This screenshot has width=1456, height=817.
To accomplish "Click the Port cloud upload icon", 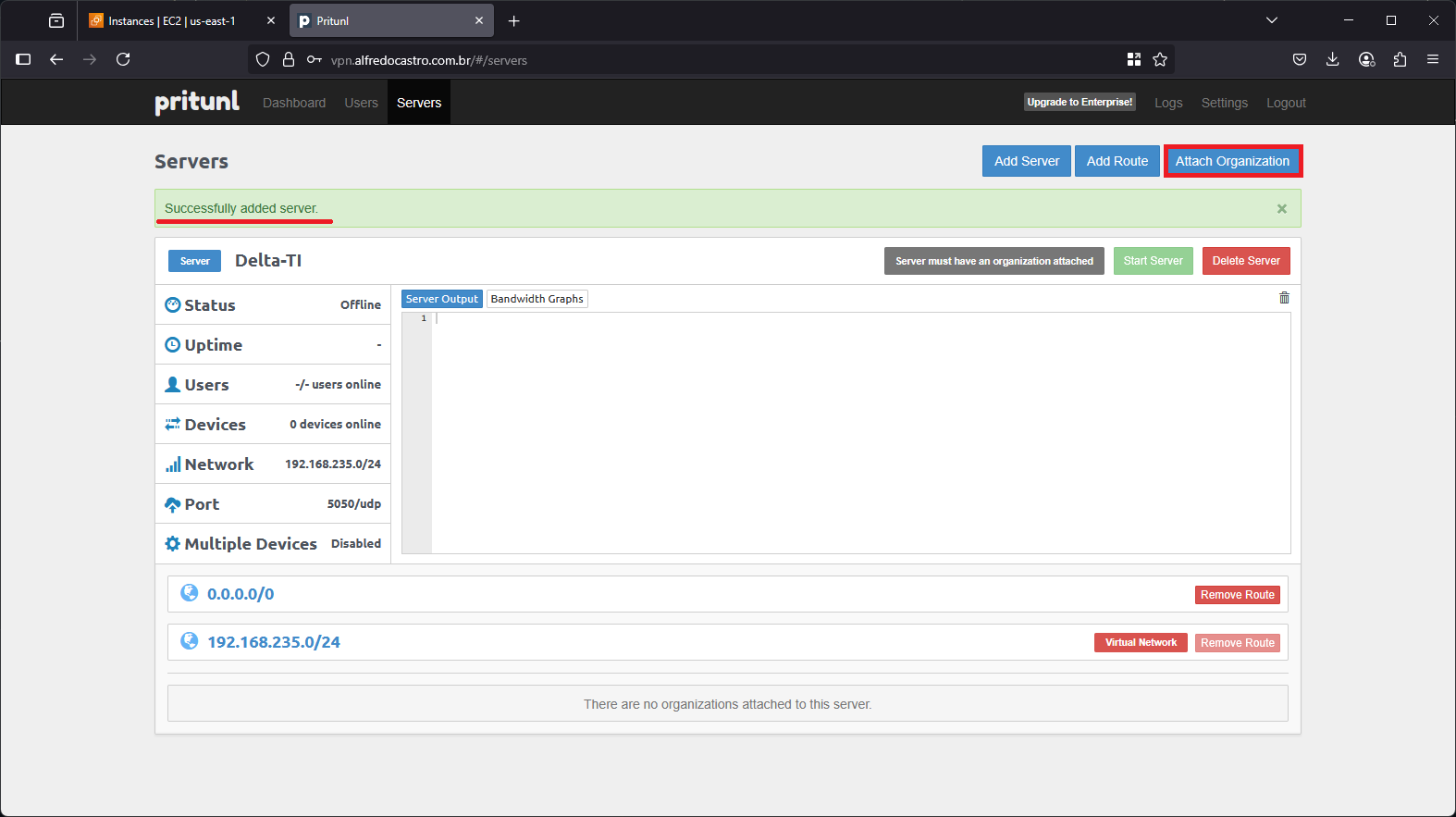I will (172, 504).
